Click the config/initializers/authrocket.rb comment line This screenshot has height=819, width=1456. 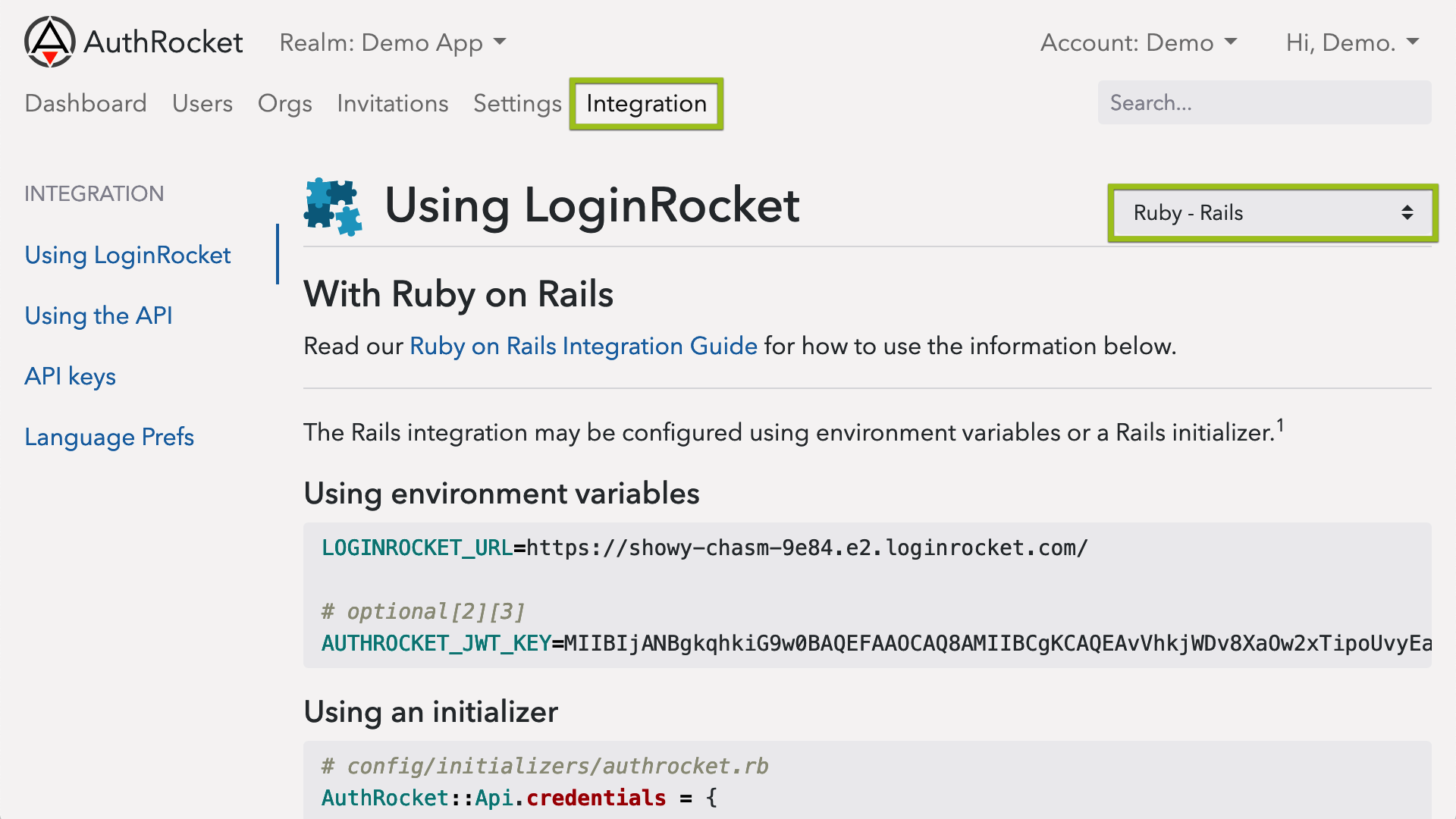(x=545, y=766)
